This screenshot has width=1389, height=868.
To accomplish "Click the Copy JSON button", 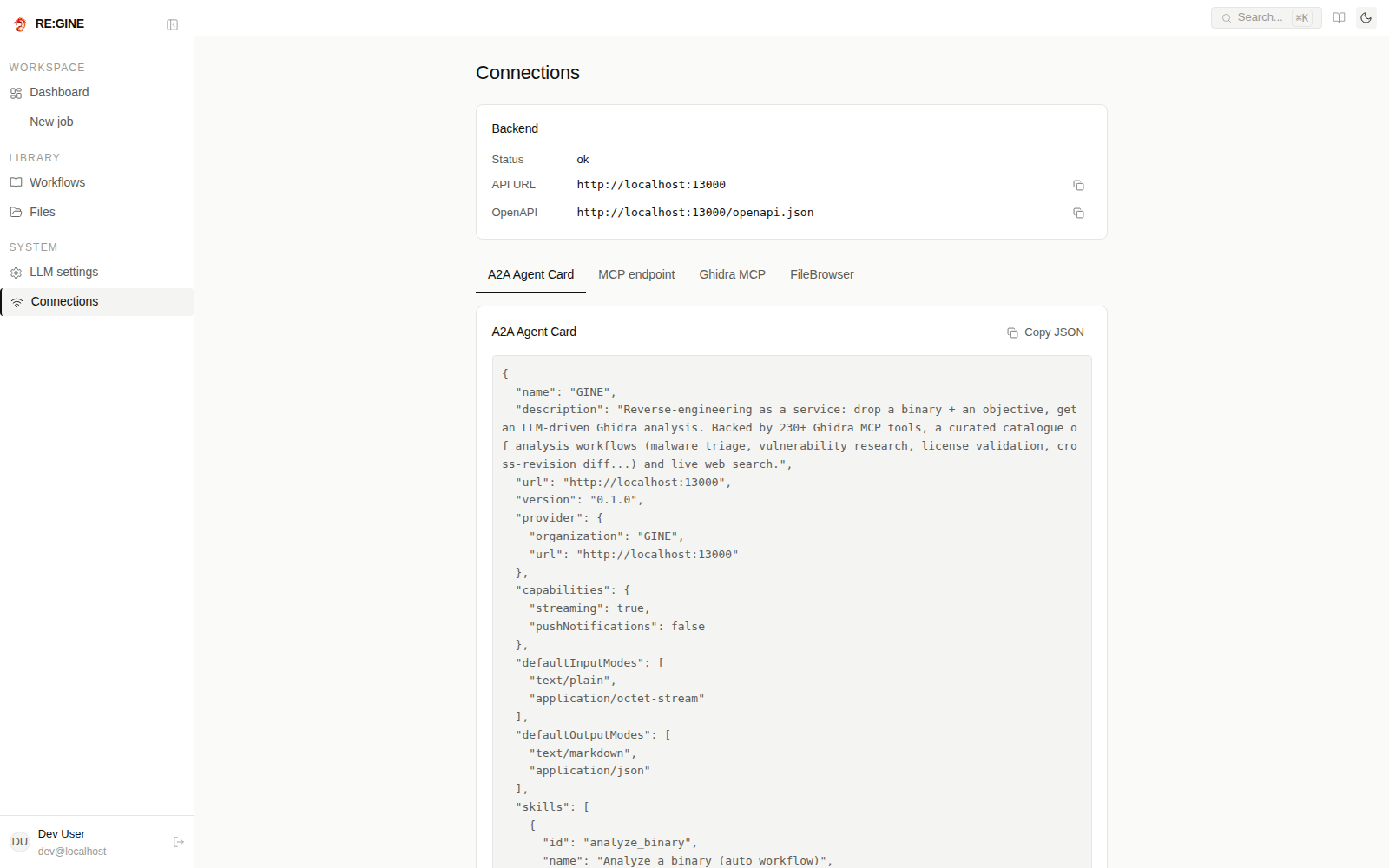I will click(x=1045, y=332).
